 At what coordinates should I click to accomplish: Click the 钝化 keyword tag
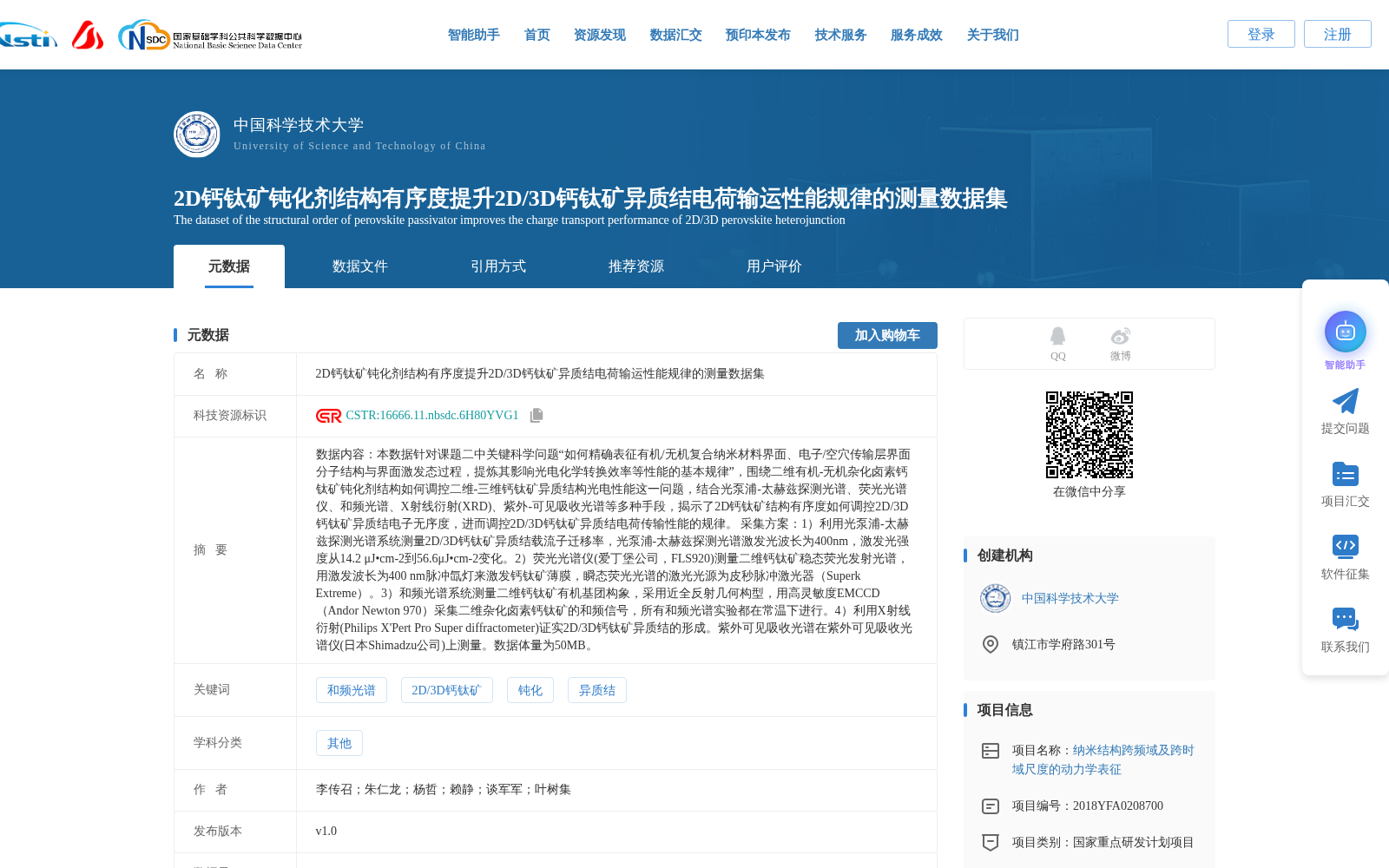[x=530, y=690]
